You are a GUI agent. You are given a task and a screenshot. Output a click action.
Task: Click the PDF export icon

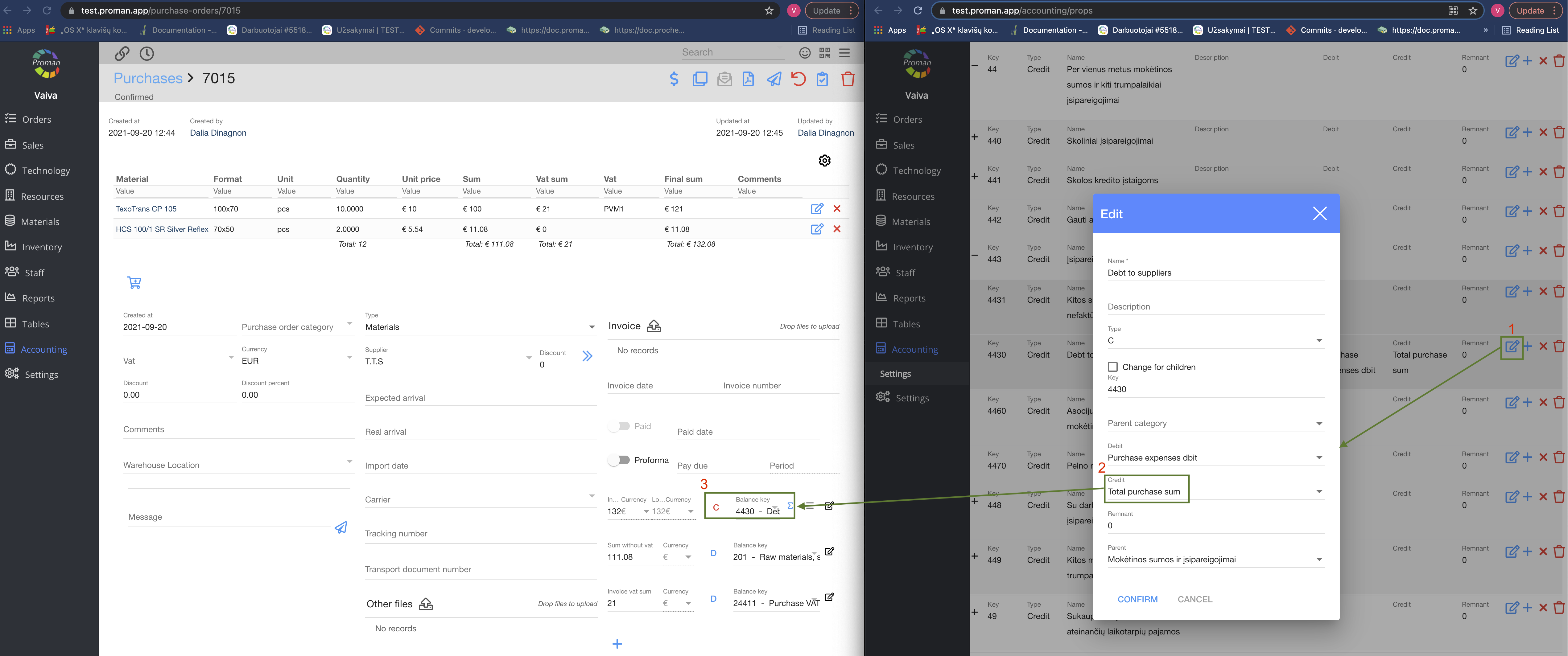point(748,79)
